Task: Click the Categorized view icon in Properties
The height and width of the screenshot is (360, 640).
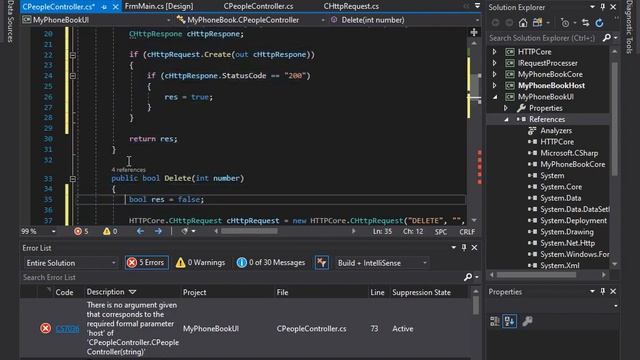Action: pos(495,321)
